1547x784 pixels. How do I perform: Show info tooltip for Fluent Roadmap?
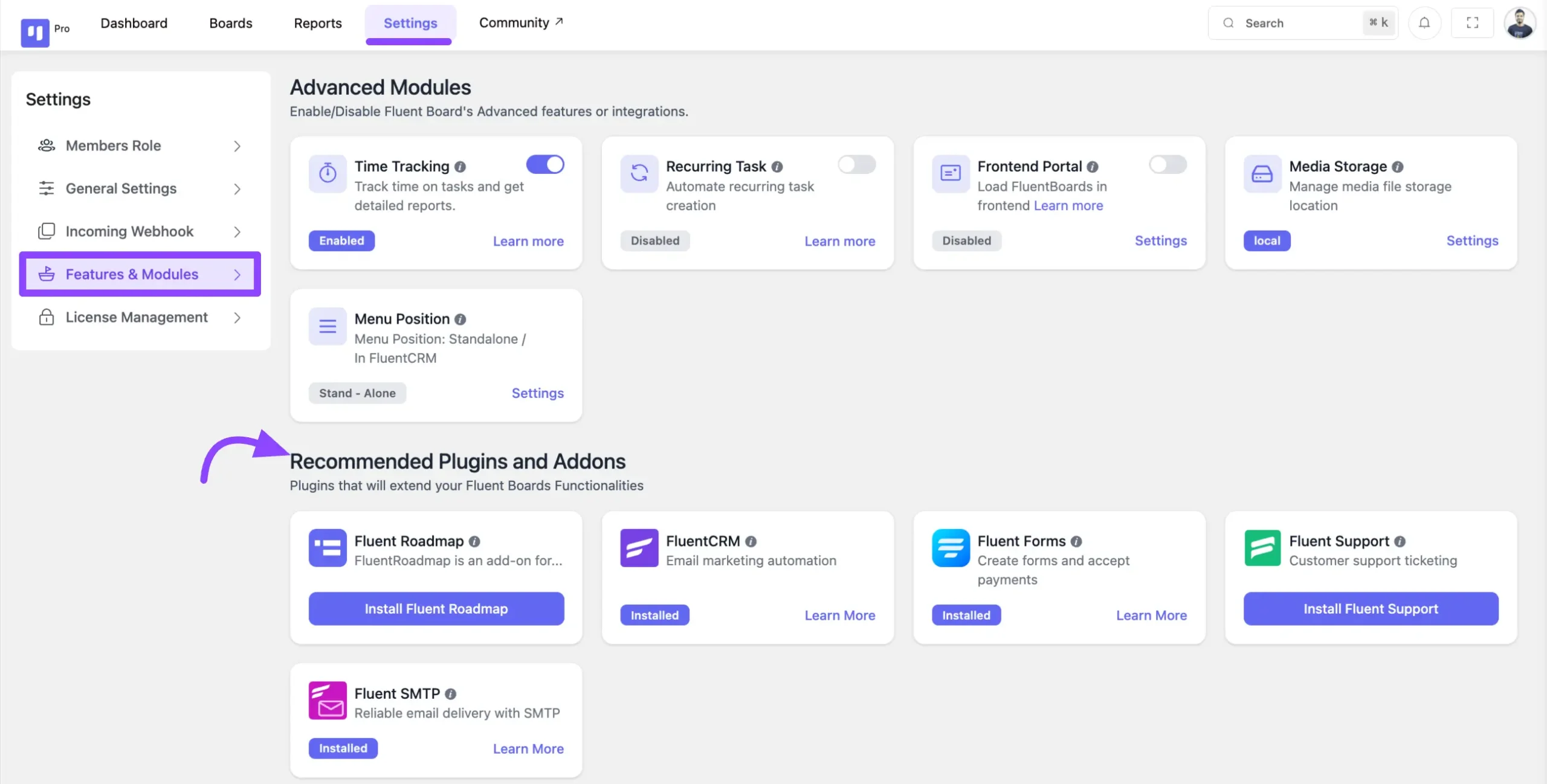pyautogui.click(x=474, y=542)
